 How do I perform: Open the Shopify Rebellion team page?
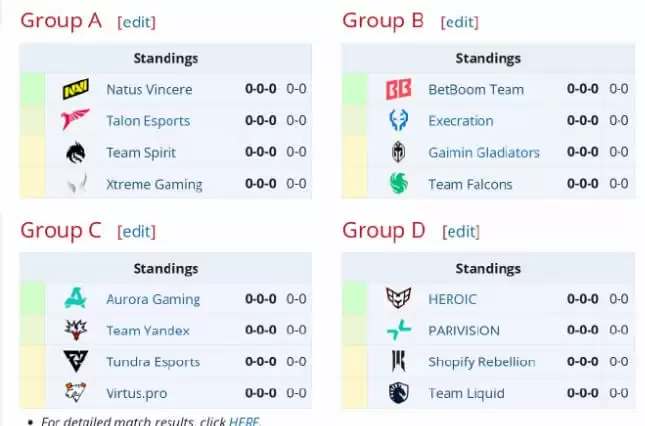pyautogui.click(x=481, y=362)
